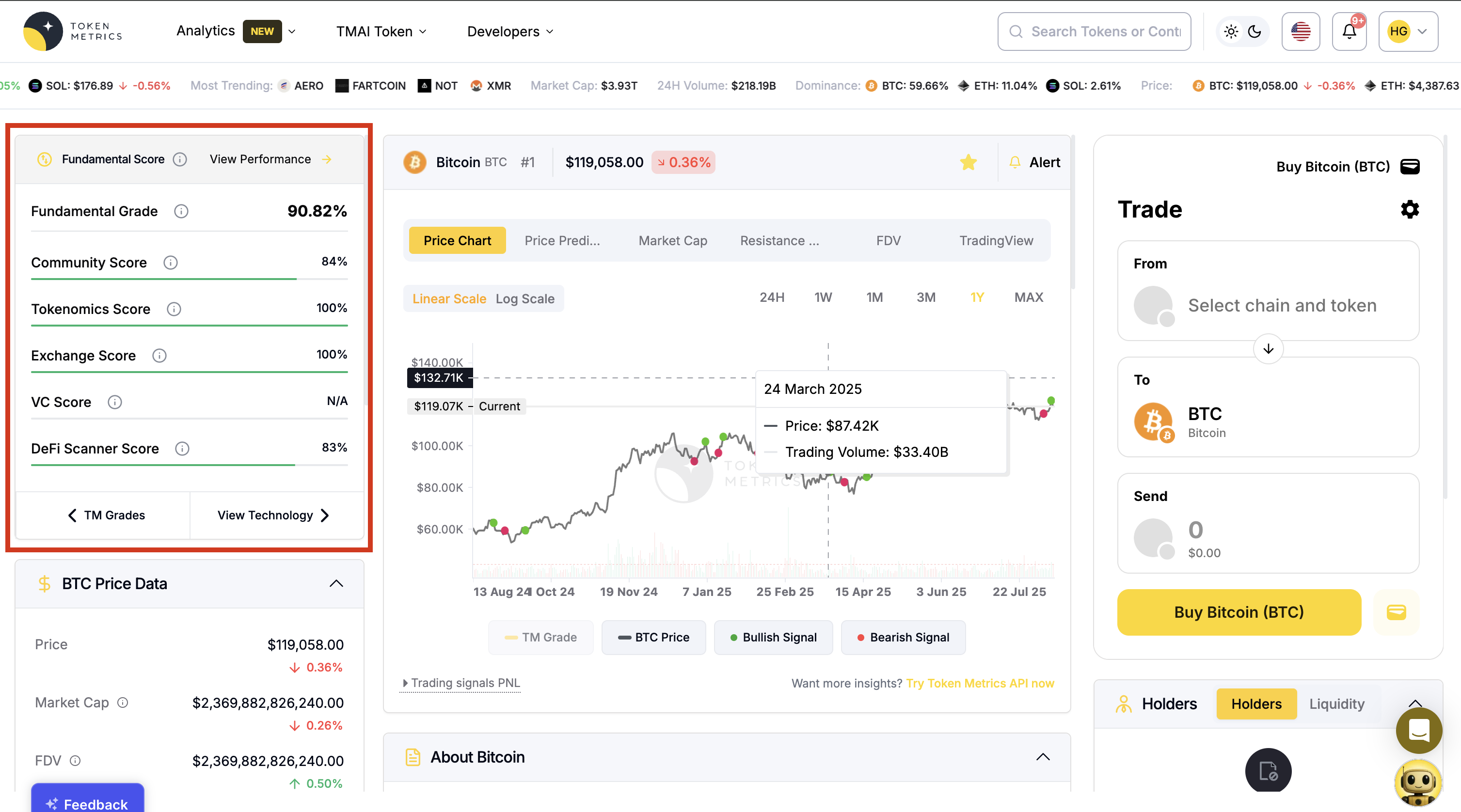Select the Price Chart tab
The width and height of the screenshot is (1461, 812).
click(x=457, y=240)
